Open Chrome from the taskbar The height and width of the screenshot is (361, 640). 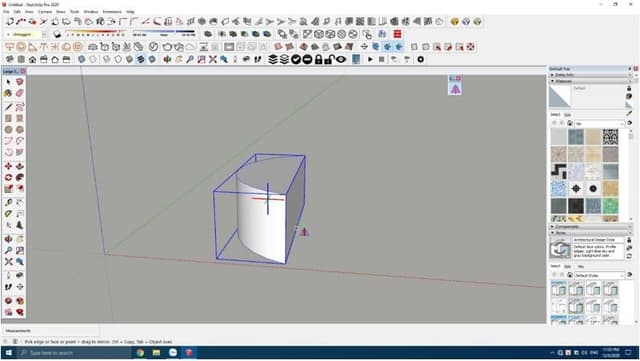(140, 352)
